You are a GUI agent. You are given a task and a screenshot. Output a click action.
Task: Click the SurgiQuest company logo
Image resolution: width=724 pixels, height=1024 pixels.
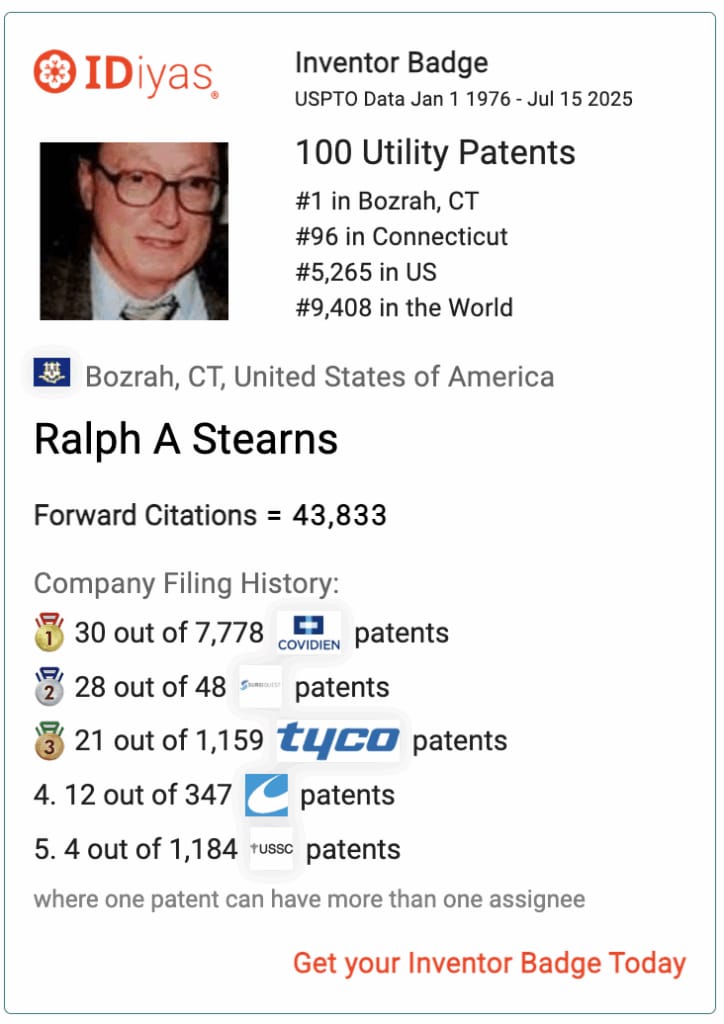[x=260, y=686]
